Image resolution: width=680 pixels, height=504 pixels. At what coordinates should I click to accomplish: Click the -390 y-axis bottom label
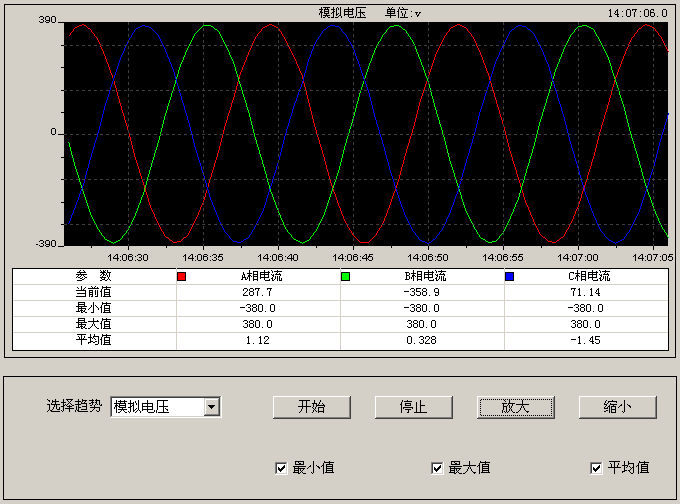click(46, 244)
